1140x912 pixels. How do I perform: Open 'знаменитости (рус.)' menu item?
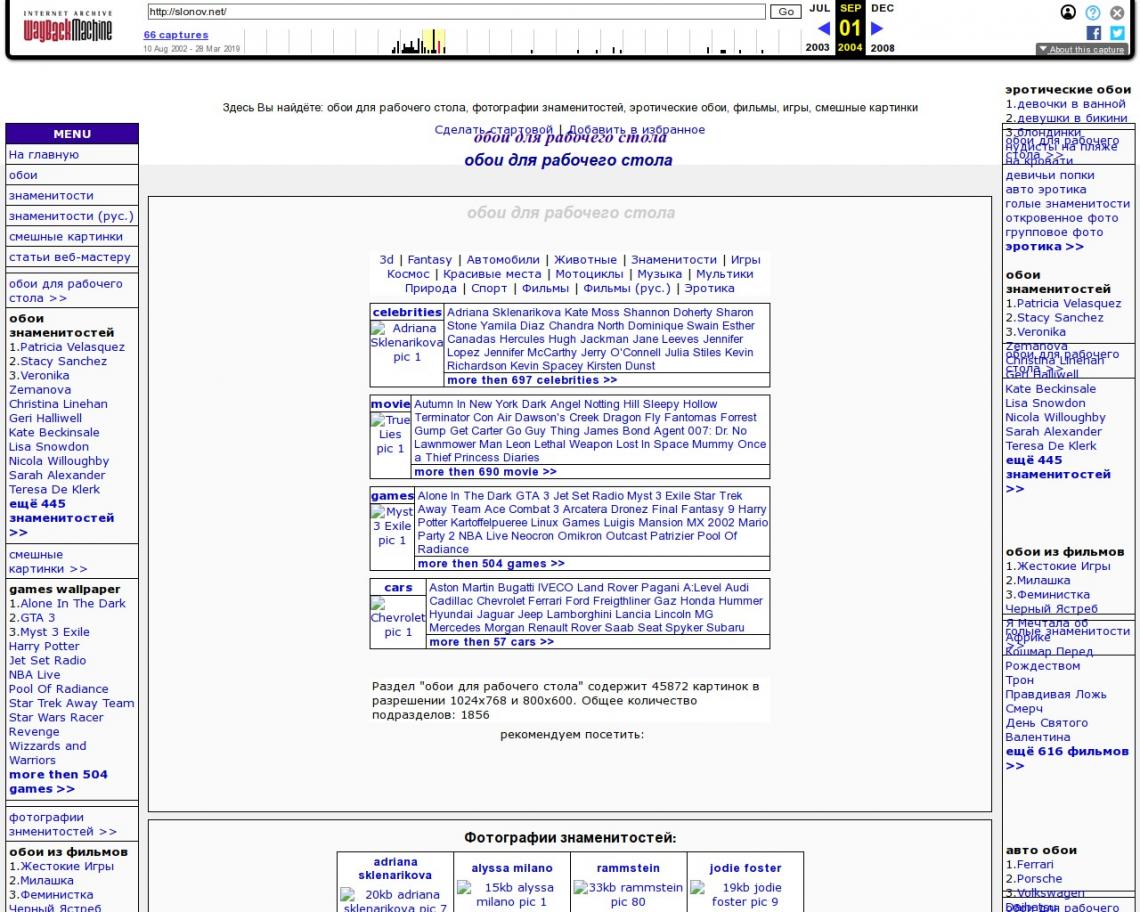click(x=71, y=215)
